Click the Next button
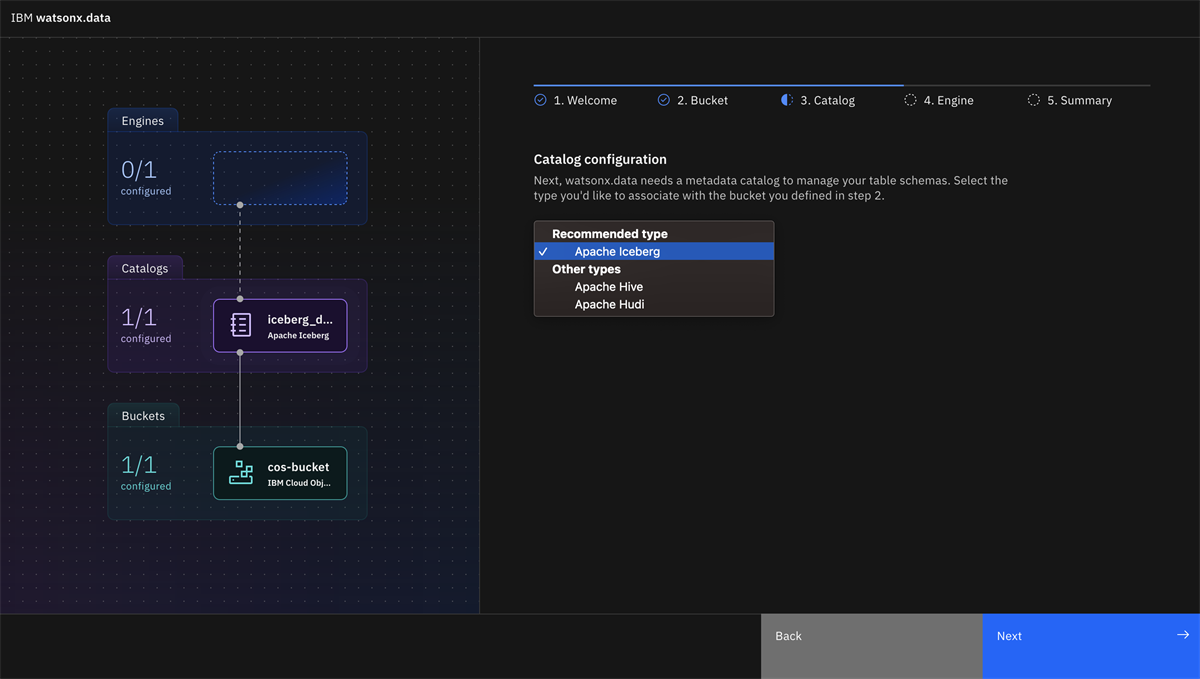 point(1091,646)
